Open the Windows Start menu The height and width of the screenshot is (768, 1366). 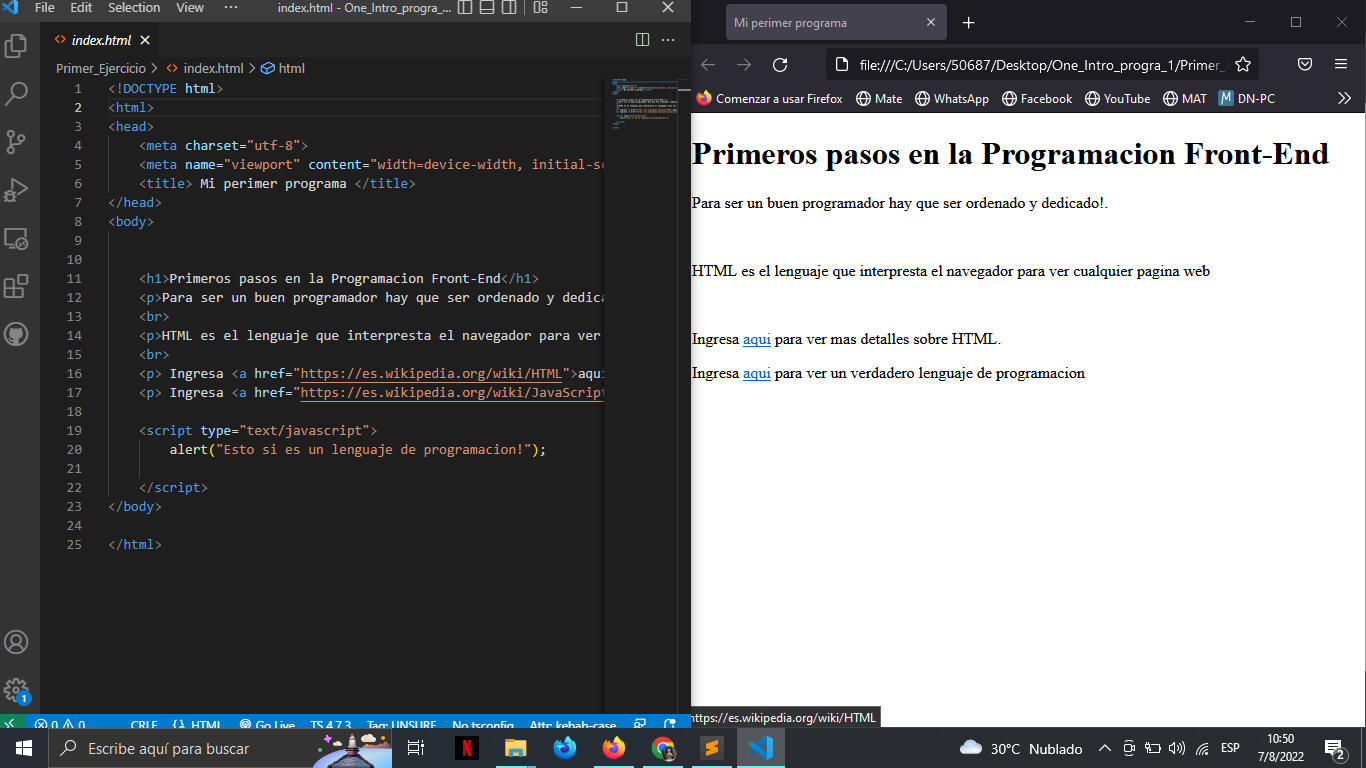[24, 748]
